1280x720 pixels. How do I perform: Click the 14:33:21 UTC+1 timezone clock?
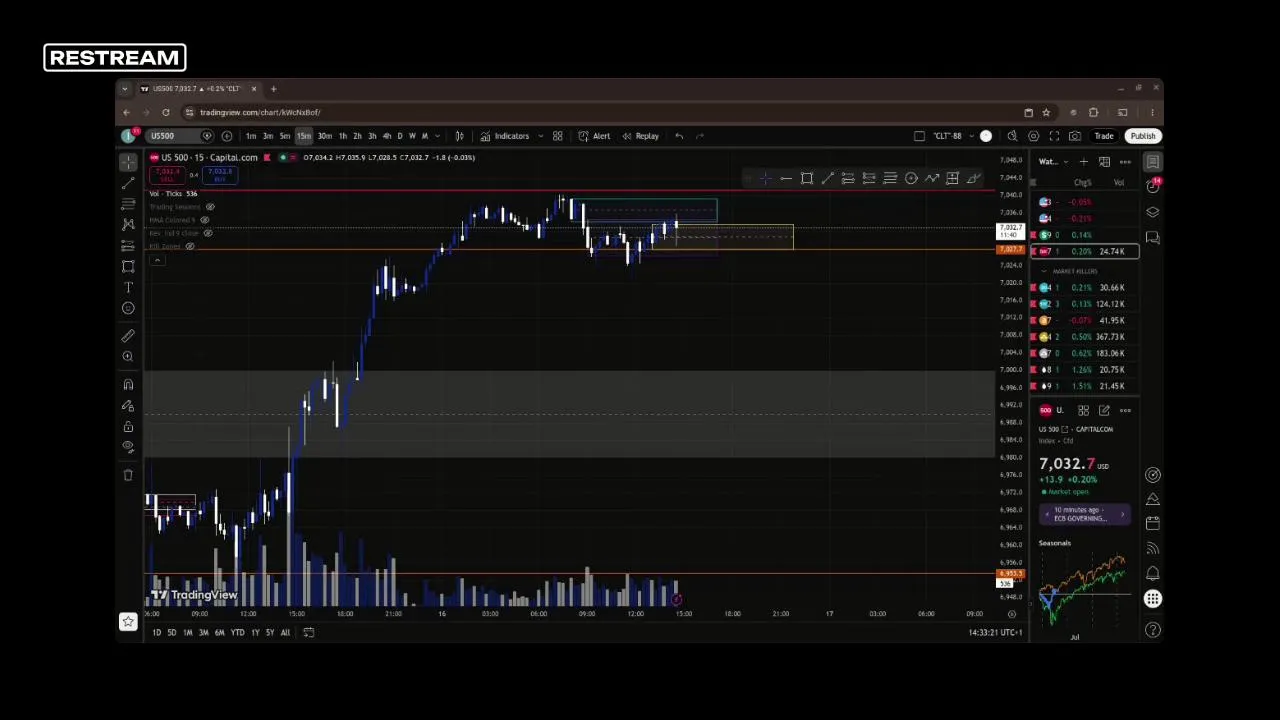[996, 632]
